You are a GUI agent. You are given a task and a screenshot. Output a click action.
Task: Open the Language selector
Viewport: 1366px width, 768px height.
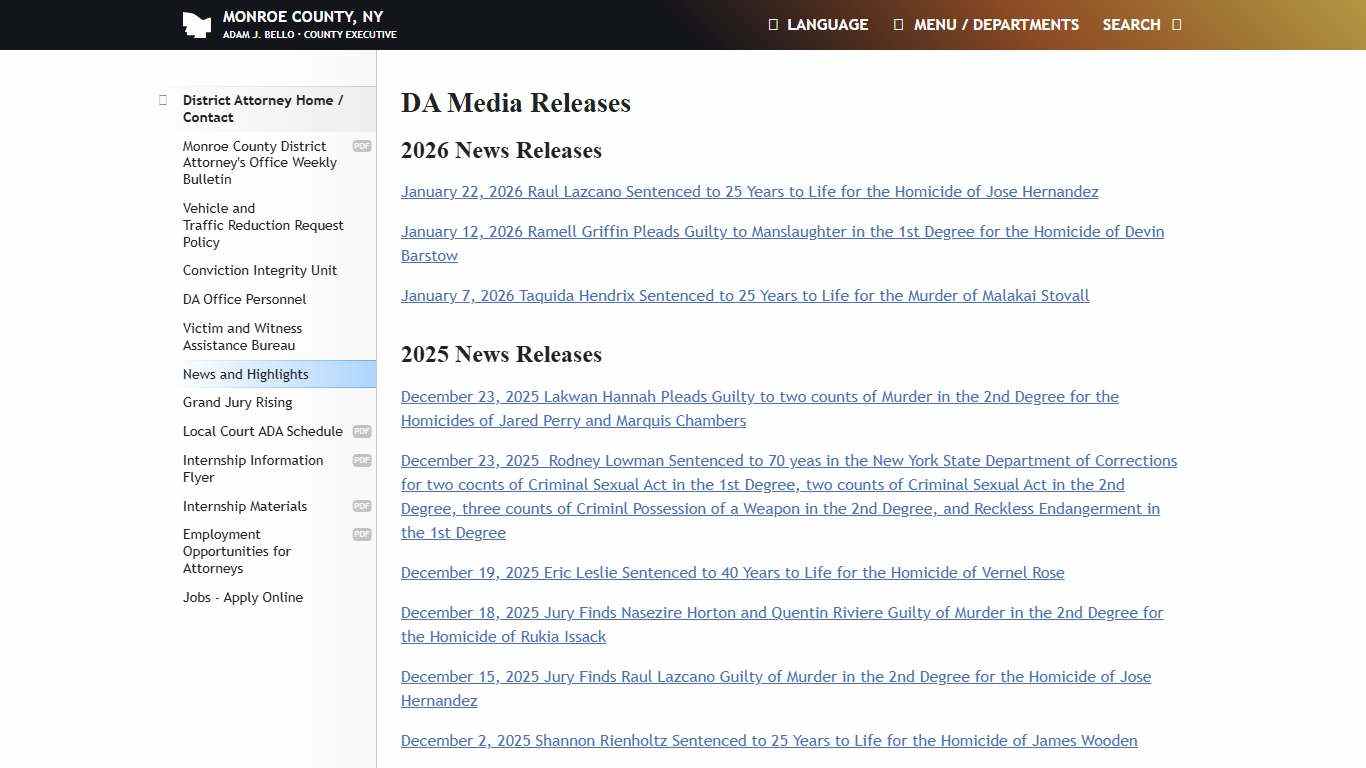818,25
